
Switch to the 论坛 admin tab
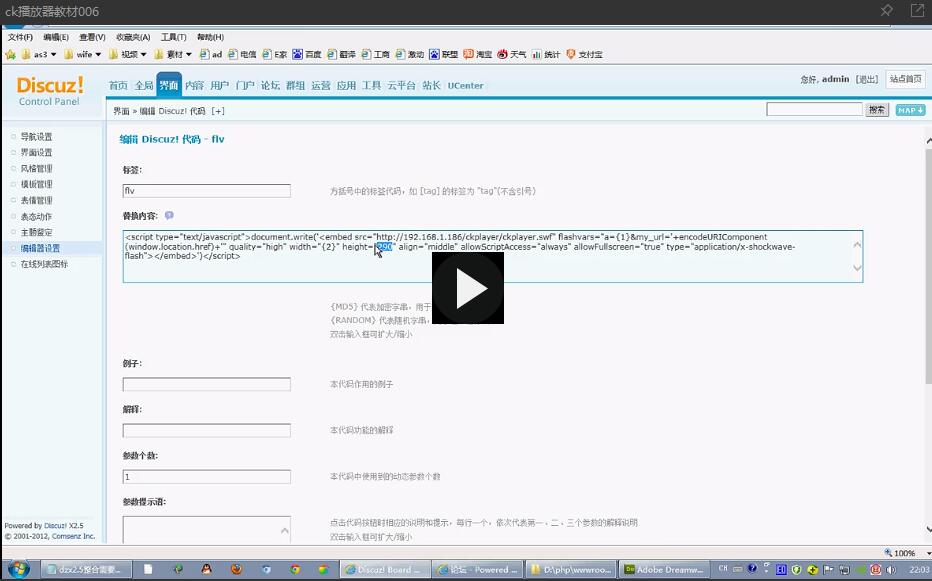(270, 86)
